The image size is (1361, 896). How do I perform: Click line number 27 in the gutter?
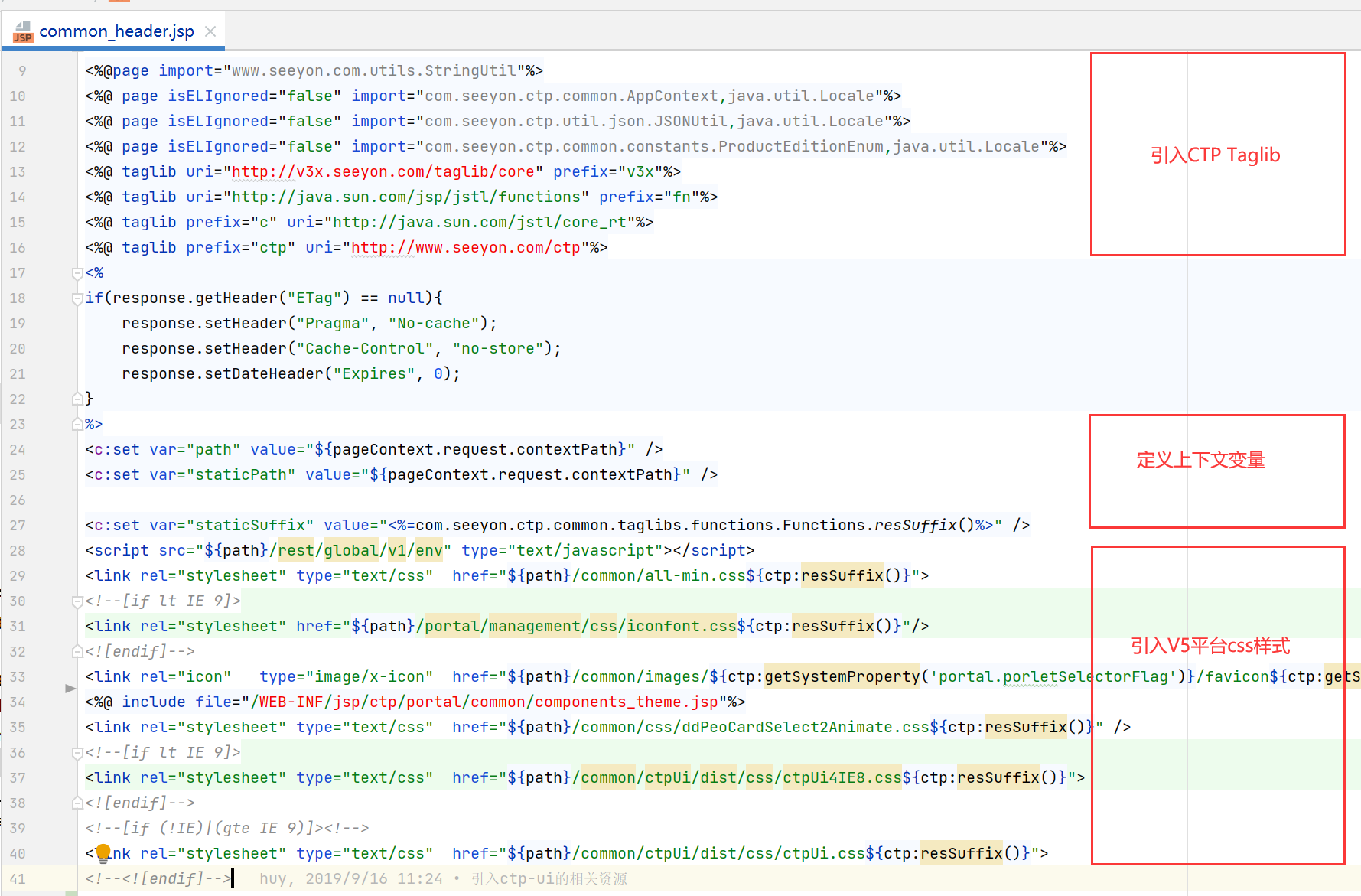[x=18, y=526]
